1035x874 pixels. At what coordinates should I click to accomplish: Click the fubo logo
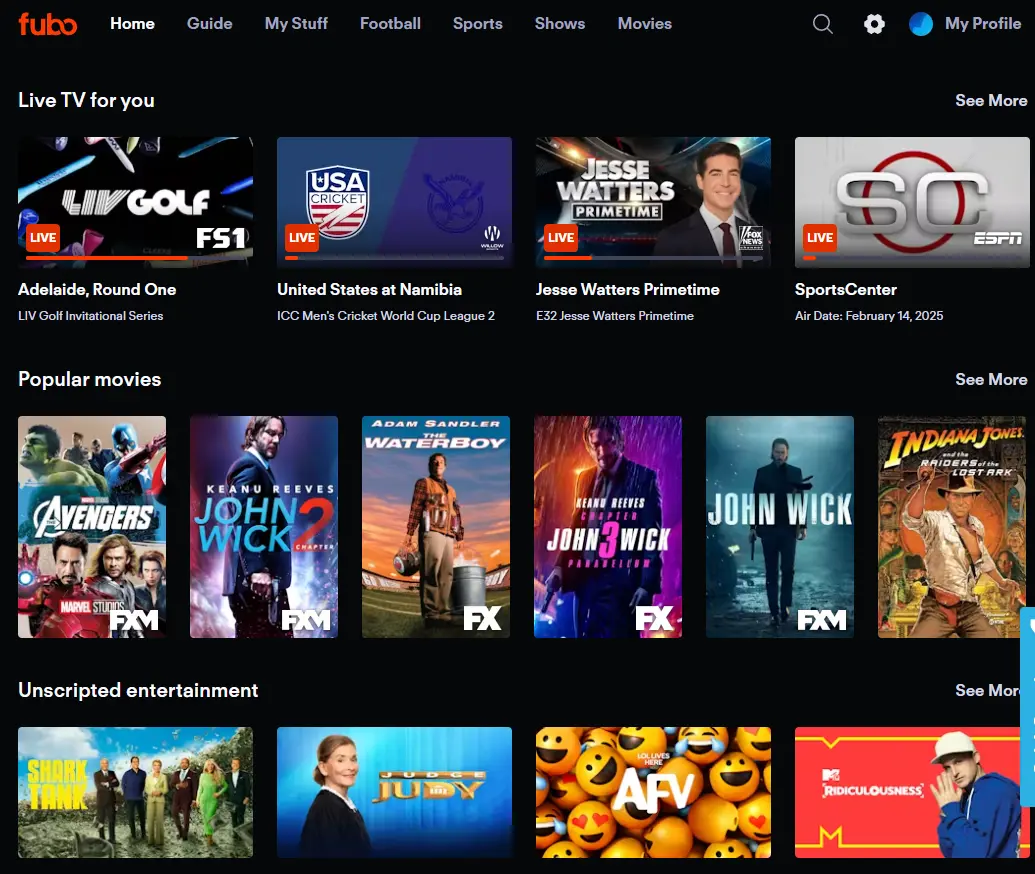click(x=48, y=24)
